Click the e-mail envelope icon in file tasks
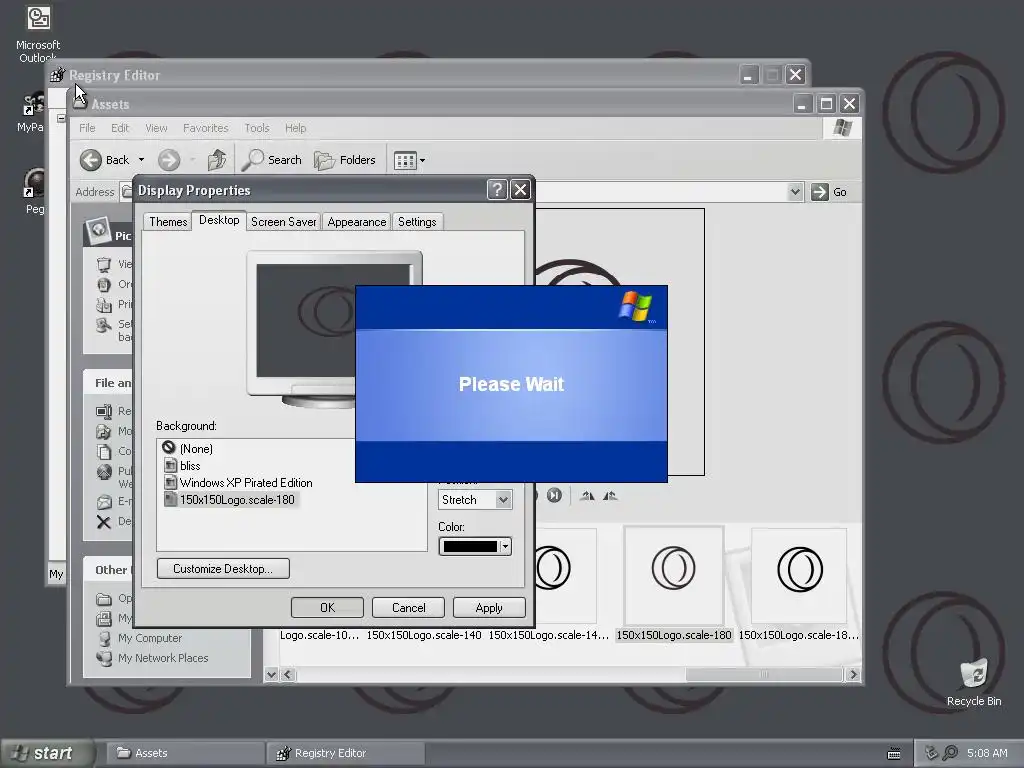Image resolution: width=1024 pixels, height=768 pixels. click(x=104, y=502)
